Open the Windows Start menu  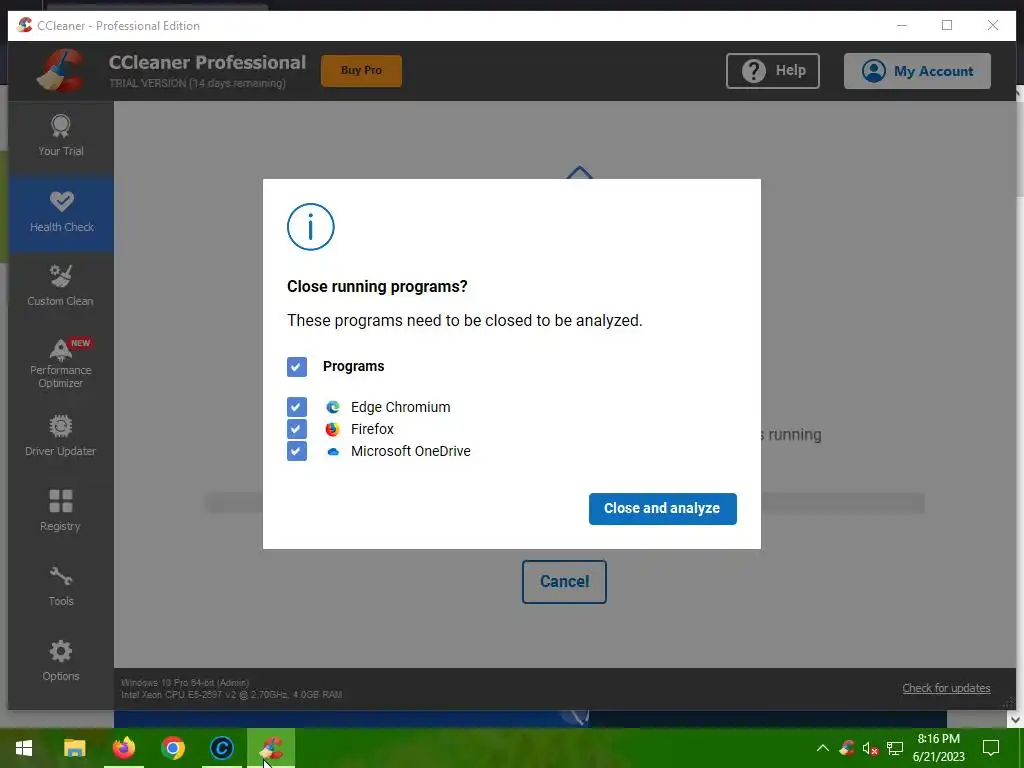pos(24,748)
